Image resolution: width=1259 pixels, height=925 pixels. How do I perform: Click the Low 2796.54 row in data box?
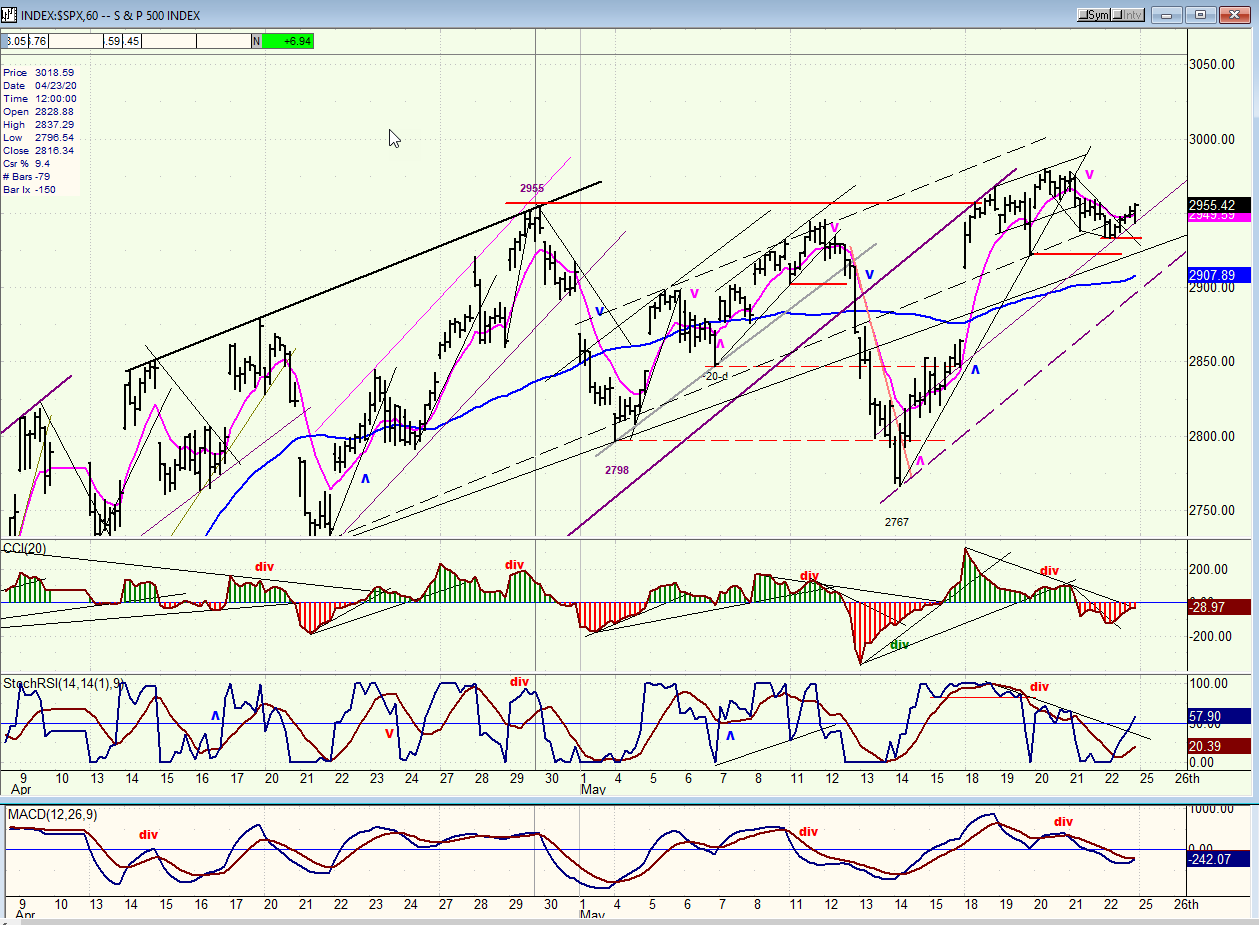pyautogui.click(x=38, y=138)
